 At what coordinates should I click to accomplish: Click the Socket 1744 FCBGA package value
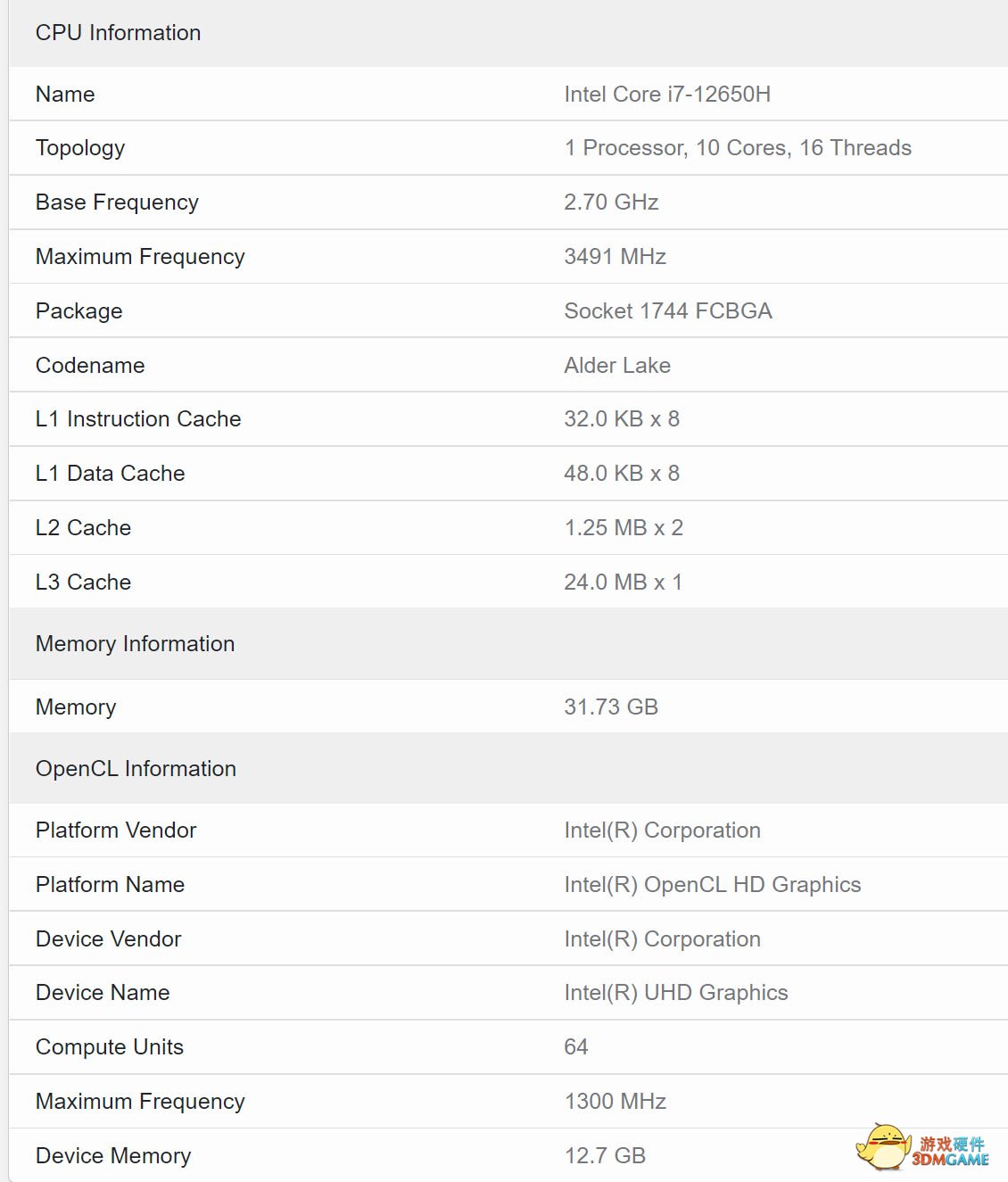667,311
